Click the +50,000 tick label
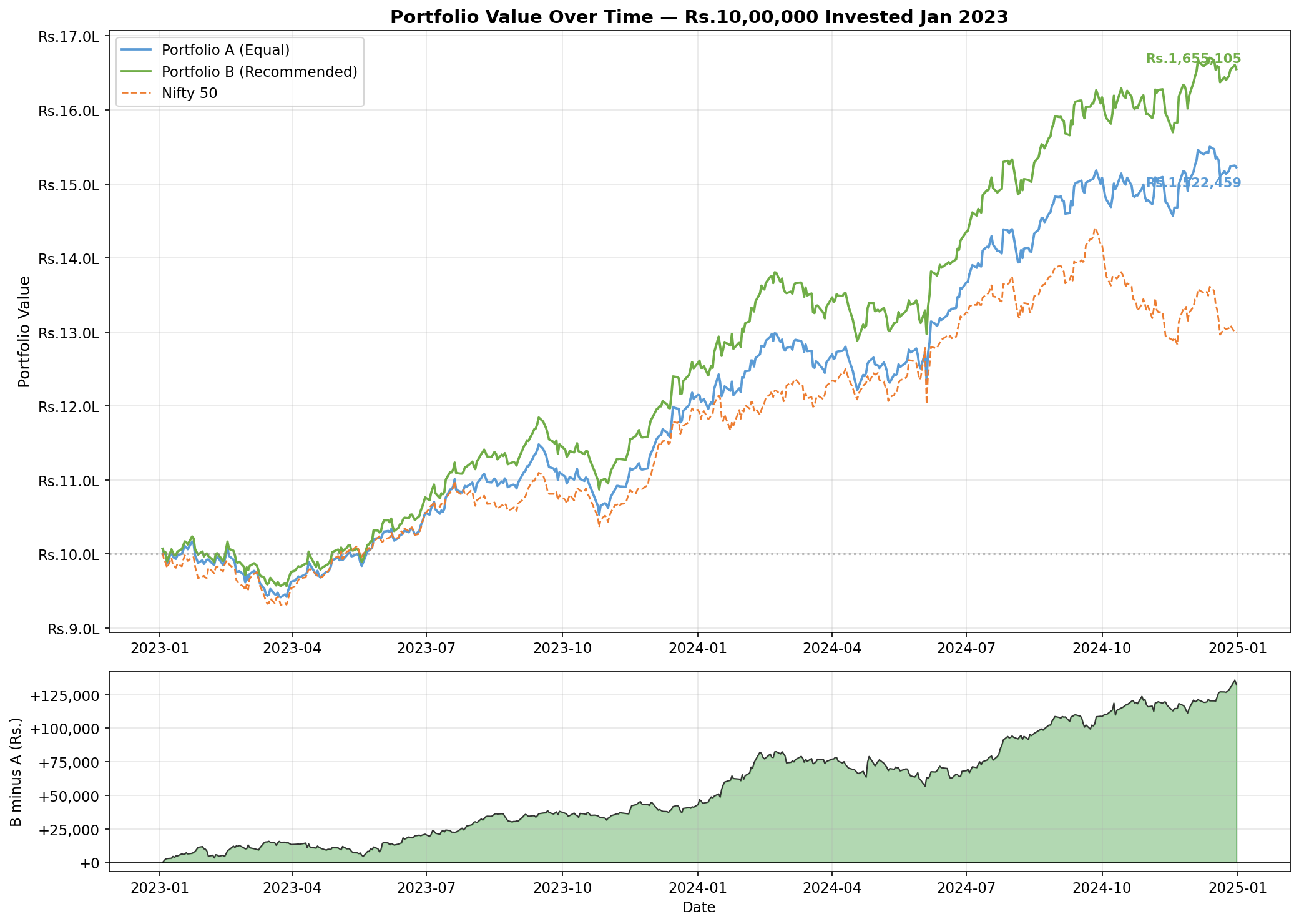 click(x=68, y=796)
